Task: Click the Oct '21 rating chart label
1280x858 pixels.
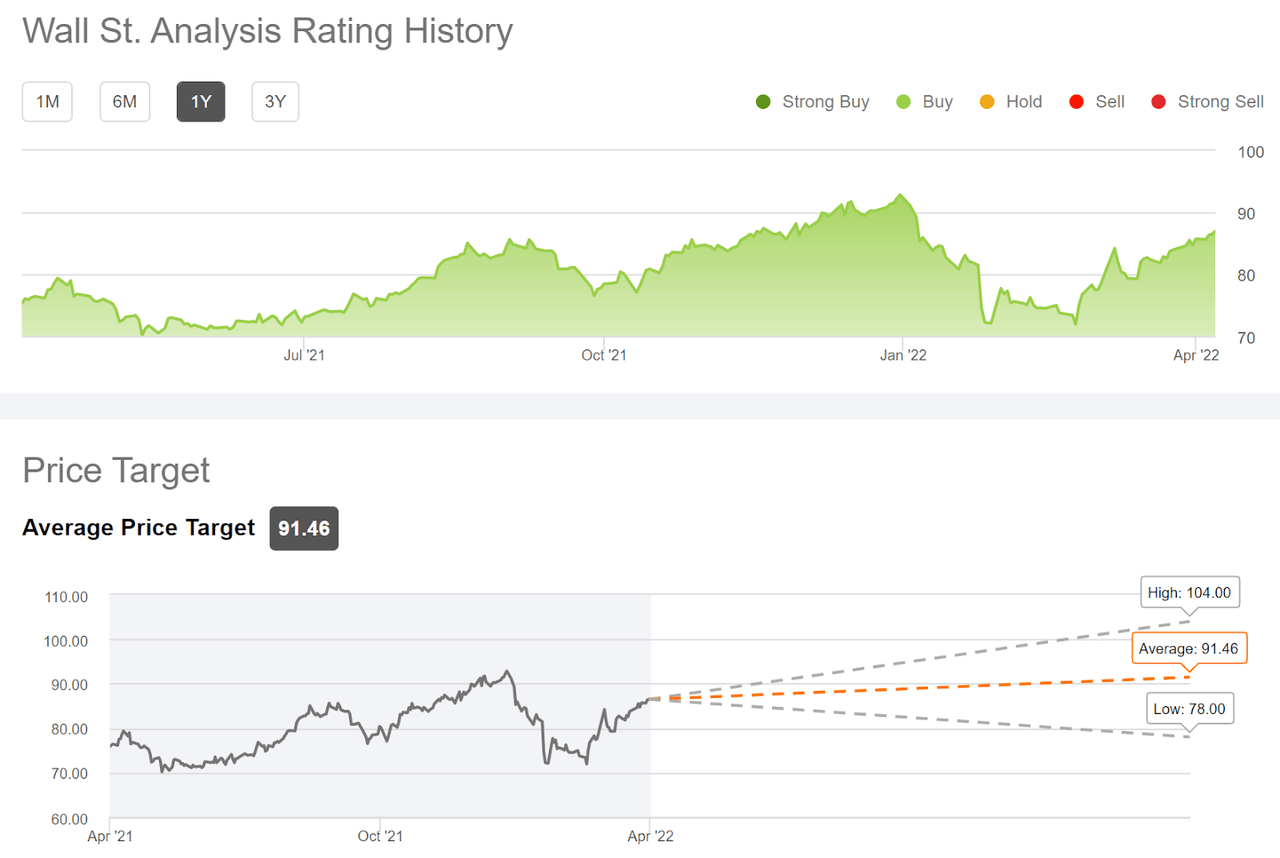Action: [603, 355]
